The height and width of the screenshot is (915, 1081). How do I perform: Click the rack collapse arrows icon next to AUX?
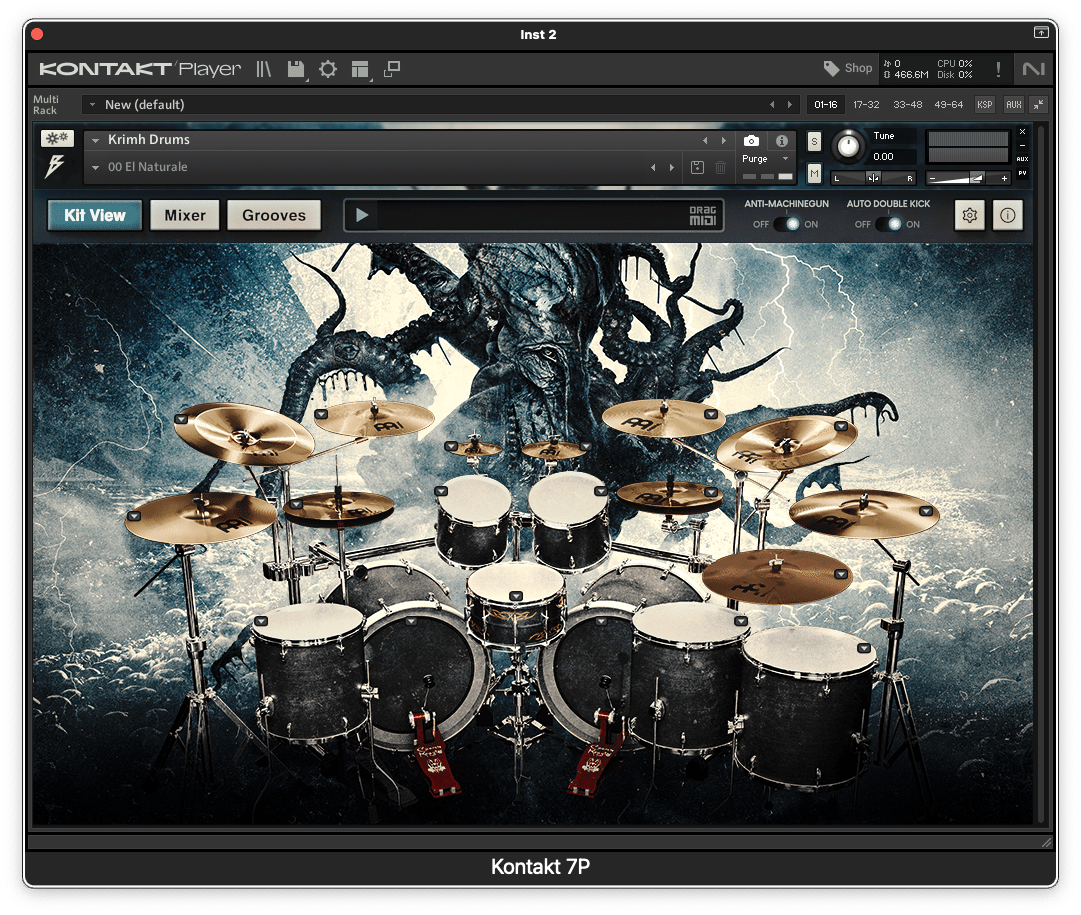coord(1038,105)
